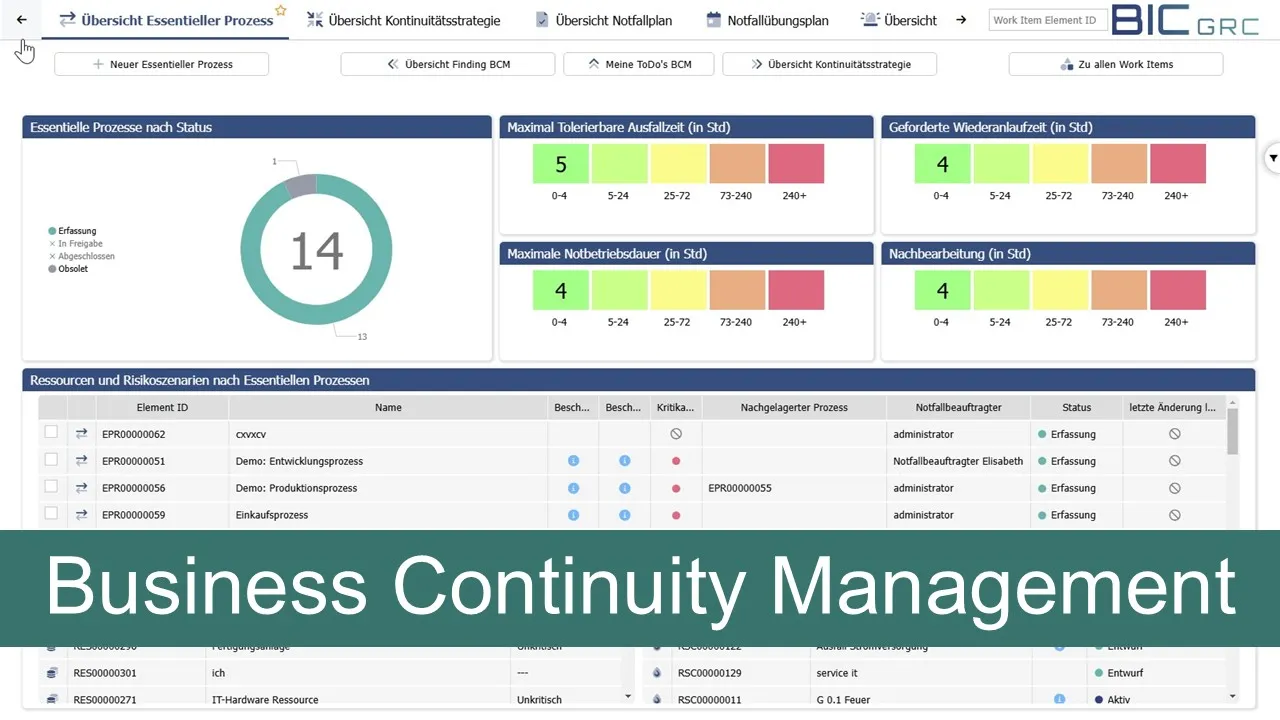Click the red Kritikalität dot for Einkaufsprozess
Viewport: 1280px width, 720px height.
point(675,514)
